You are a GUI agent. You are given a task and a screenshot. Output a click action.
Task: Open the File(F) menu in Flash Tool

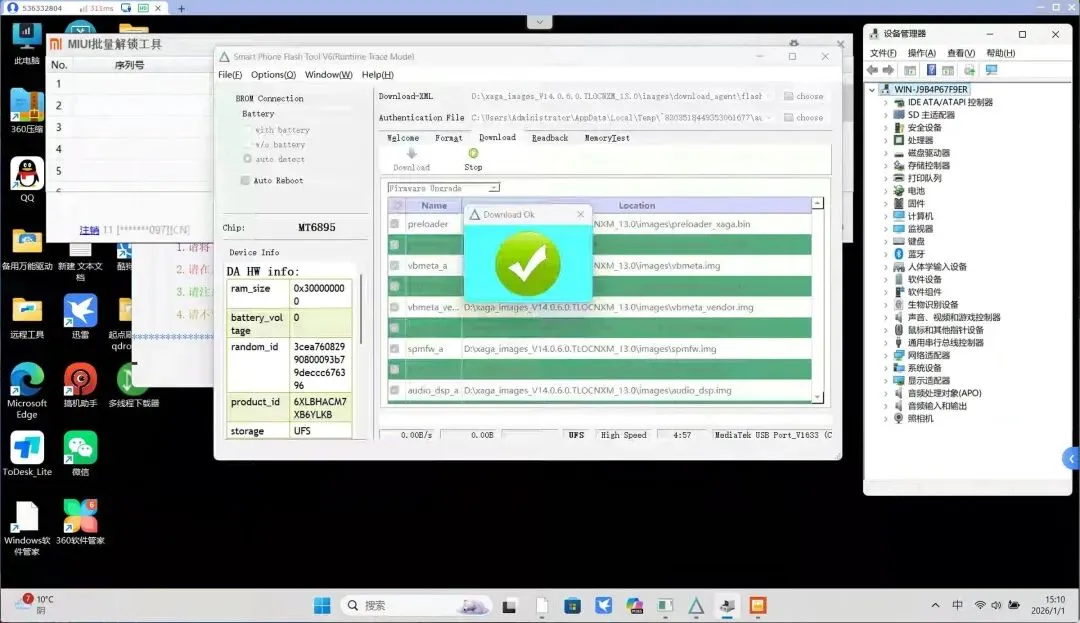click(x=230, y=74)
